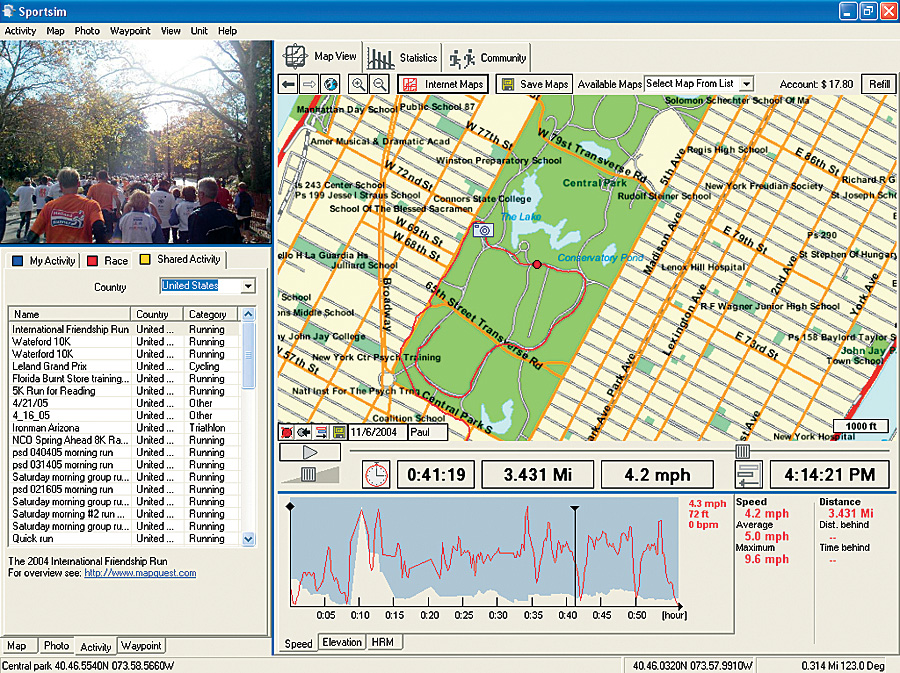Screen dimensions: 900x673
Task: Select the Elevation graph tab
Action: 342,642
